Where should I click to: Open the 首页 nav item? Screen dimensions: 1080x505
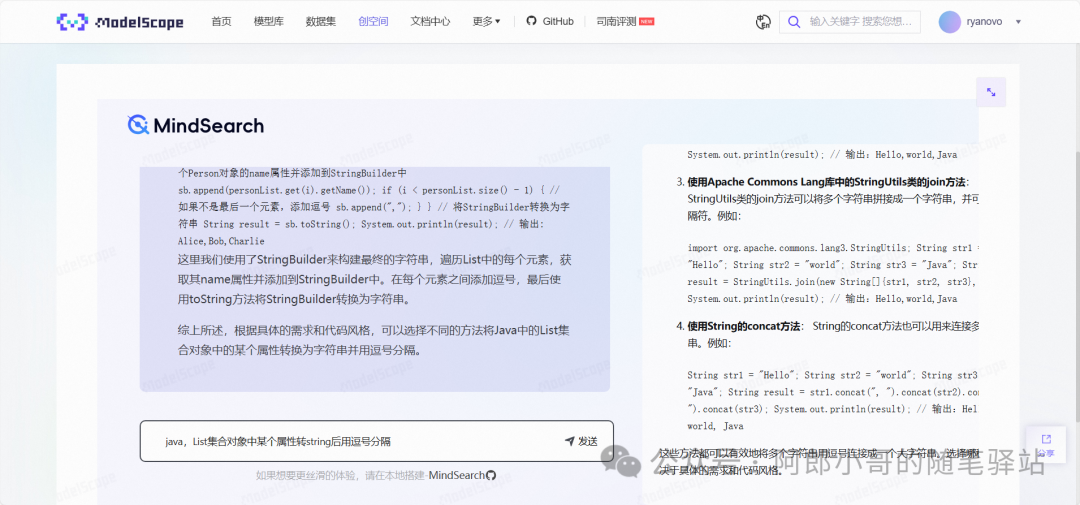tap(221, 21)
